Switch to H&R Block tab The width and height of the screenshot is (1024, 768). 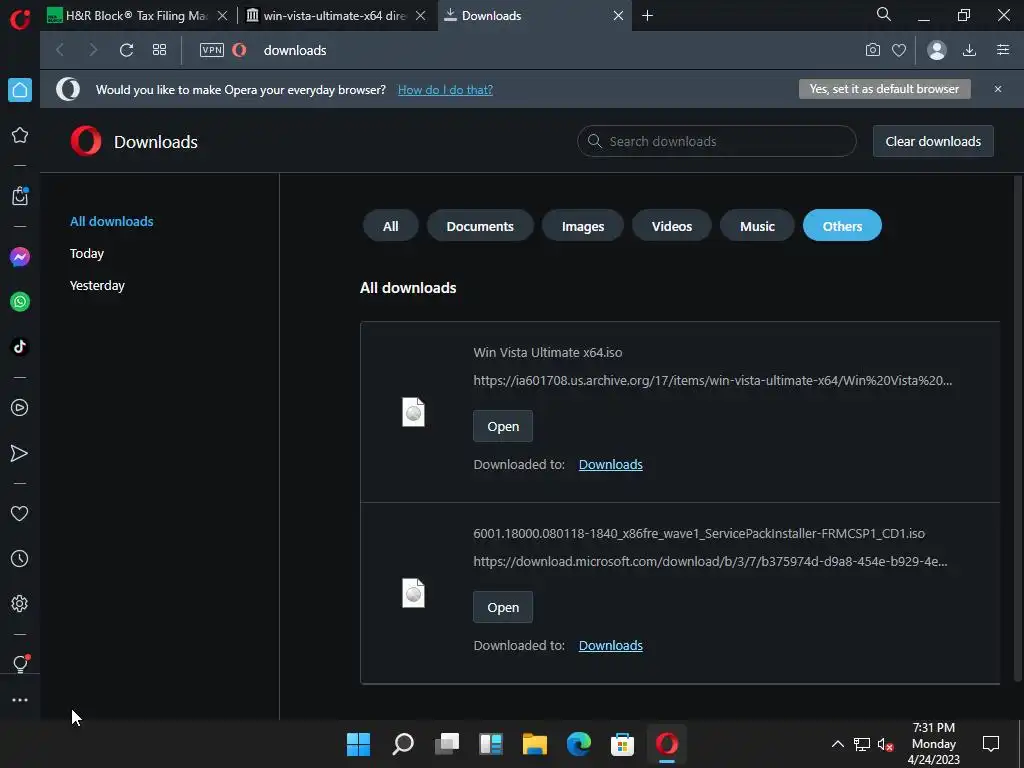pos(136,16)
